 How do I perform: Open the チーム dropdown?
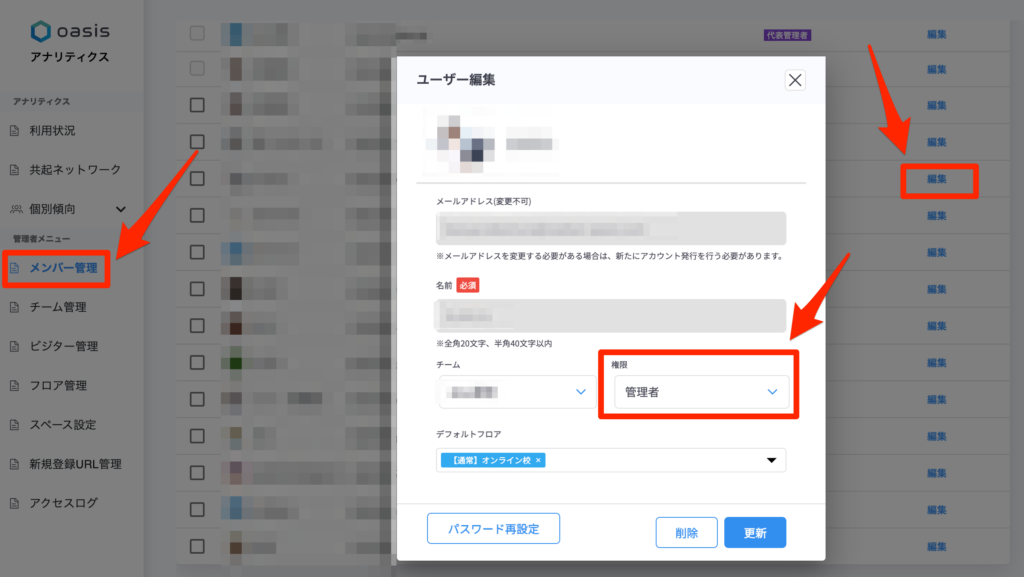pyautogui.click(x=517, y=392)
